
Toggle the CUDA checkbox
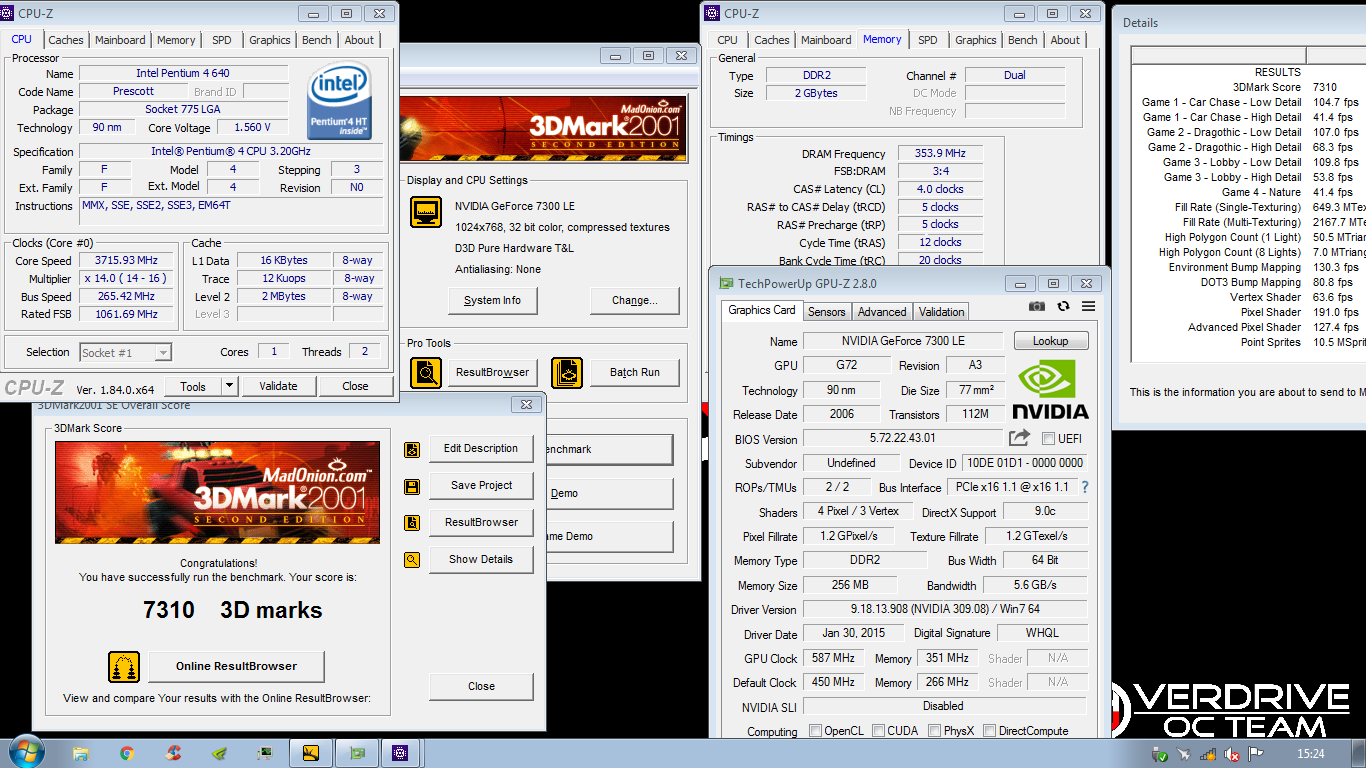coord(878,731)
